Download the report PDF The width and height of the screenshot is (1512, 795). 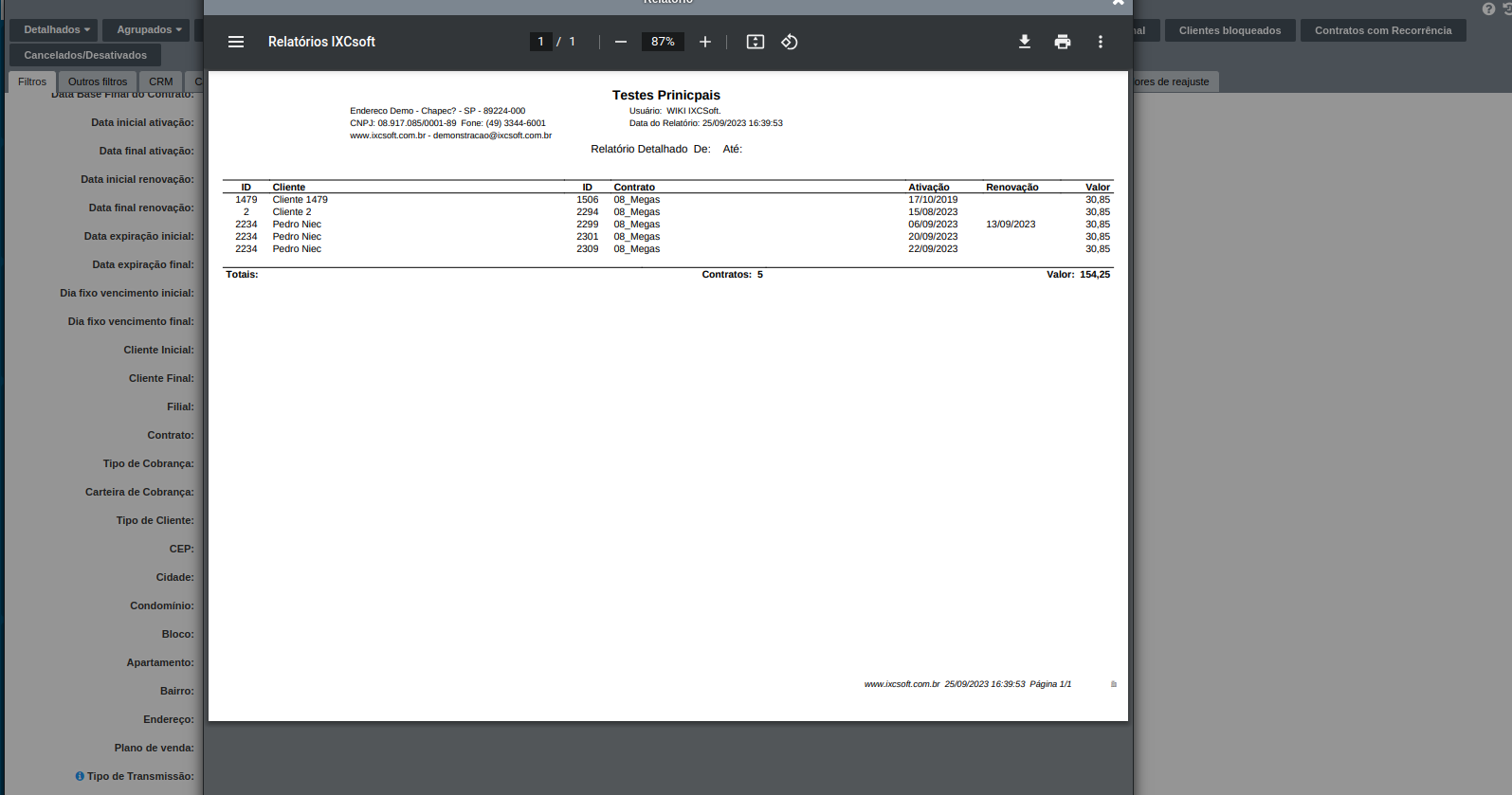tap(1025, 42)
